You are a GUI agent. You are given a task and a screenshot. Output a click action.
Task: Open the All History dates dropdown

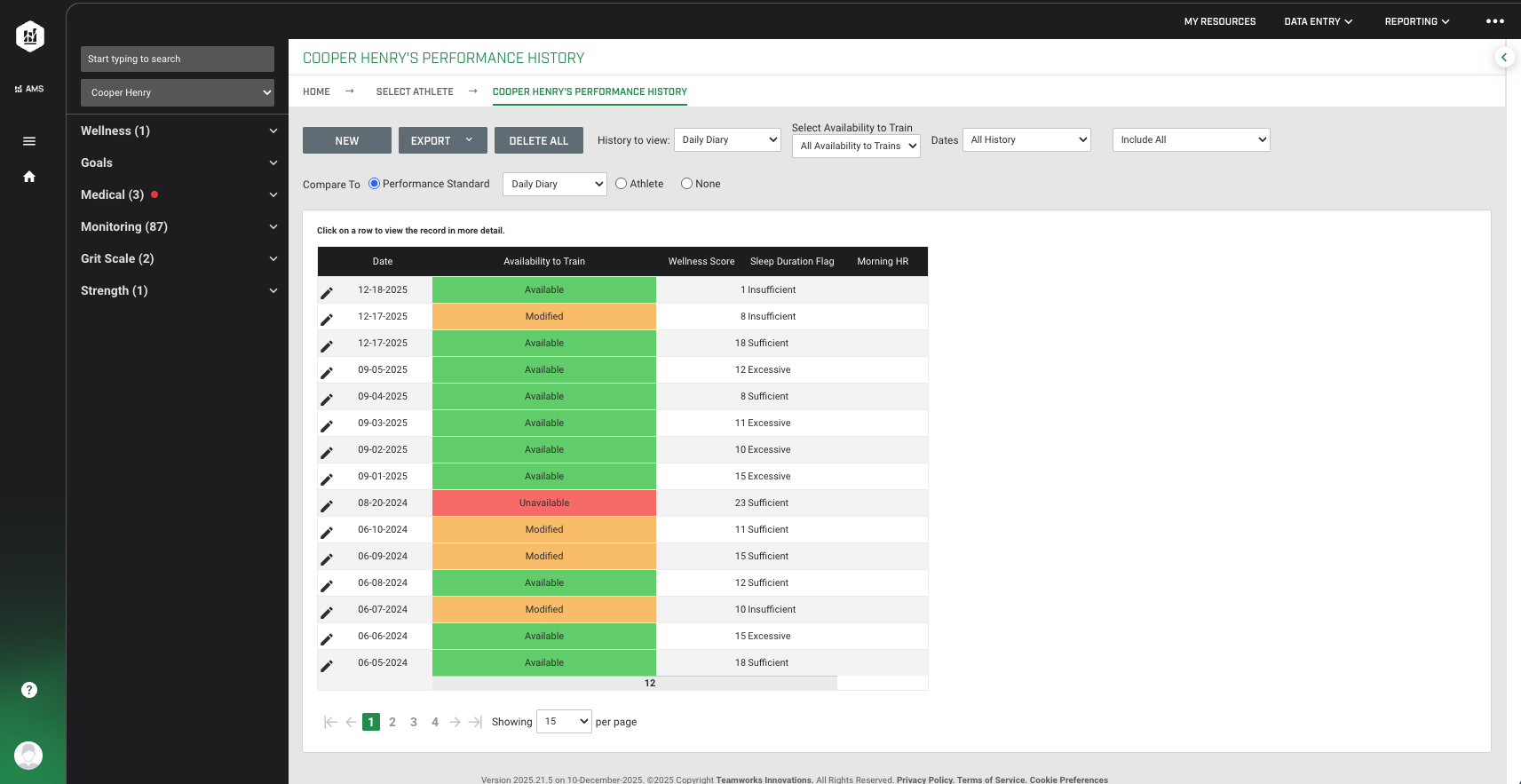[1026, 139]
